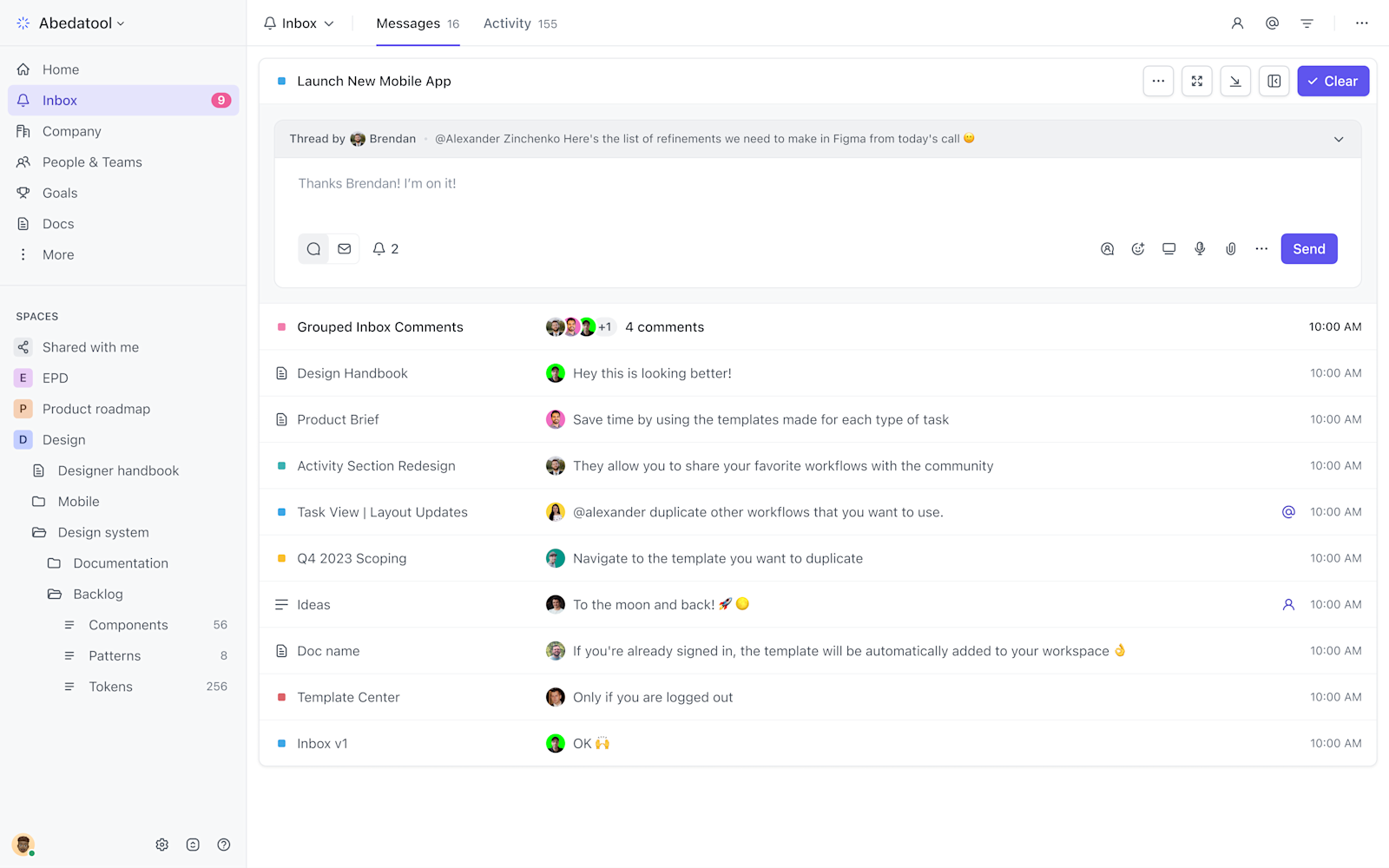Switch to the Messages tab
This screenshot has height=868, width=1389.
tap(407, 23)
